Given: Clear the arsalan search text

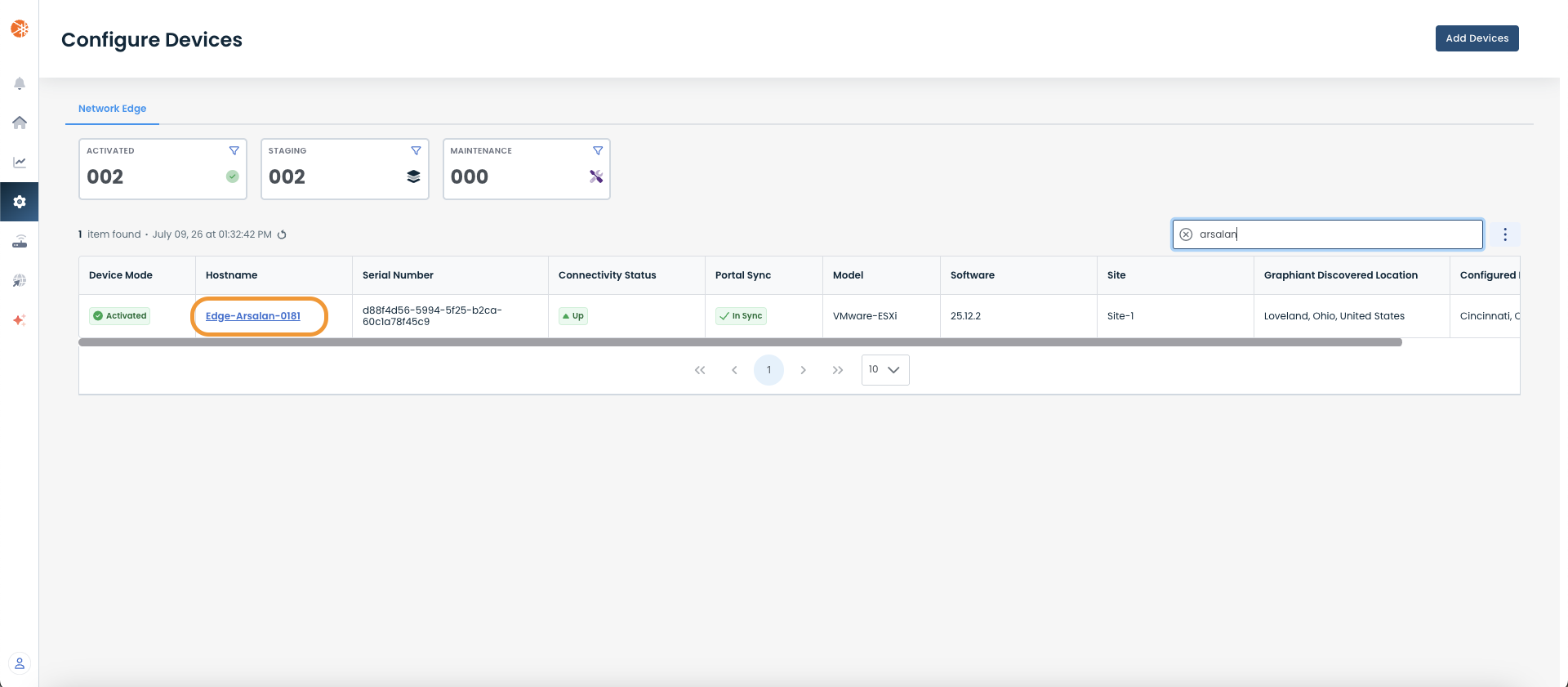Looking at the screenshot, I should pyautogui.click(x=1186, y=234).
